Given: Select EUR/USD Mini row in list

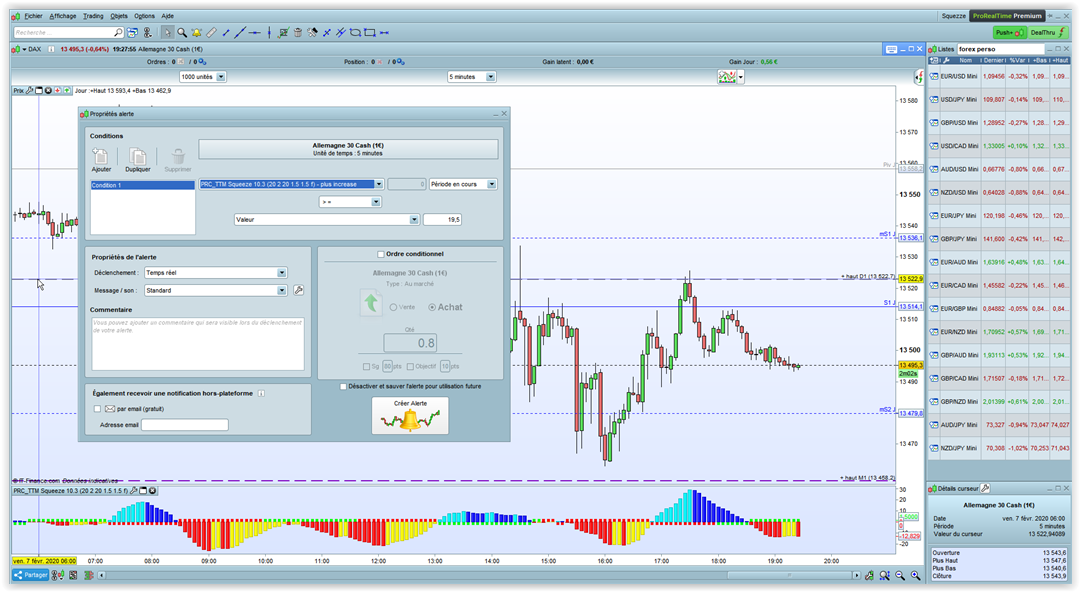Looking at the screenshot, I should [999, 76].
